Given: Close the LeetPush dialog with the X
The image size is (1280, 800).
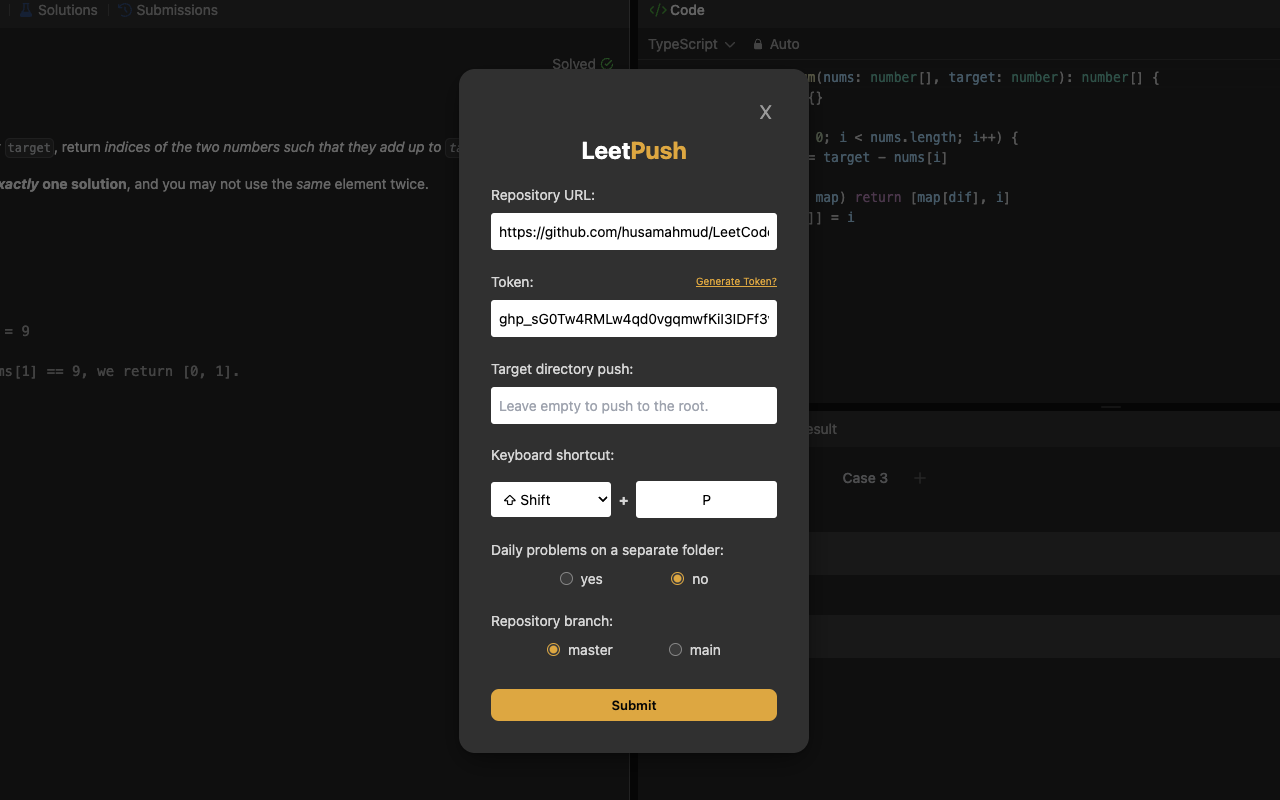Looking at the screenshot, I should [x=765, y=112].
